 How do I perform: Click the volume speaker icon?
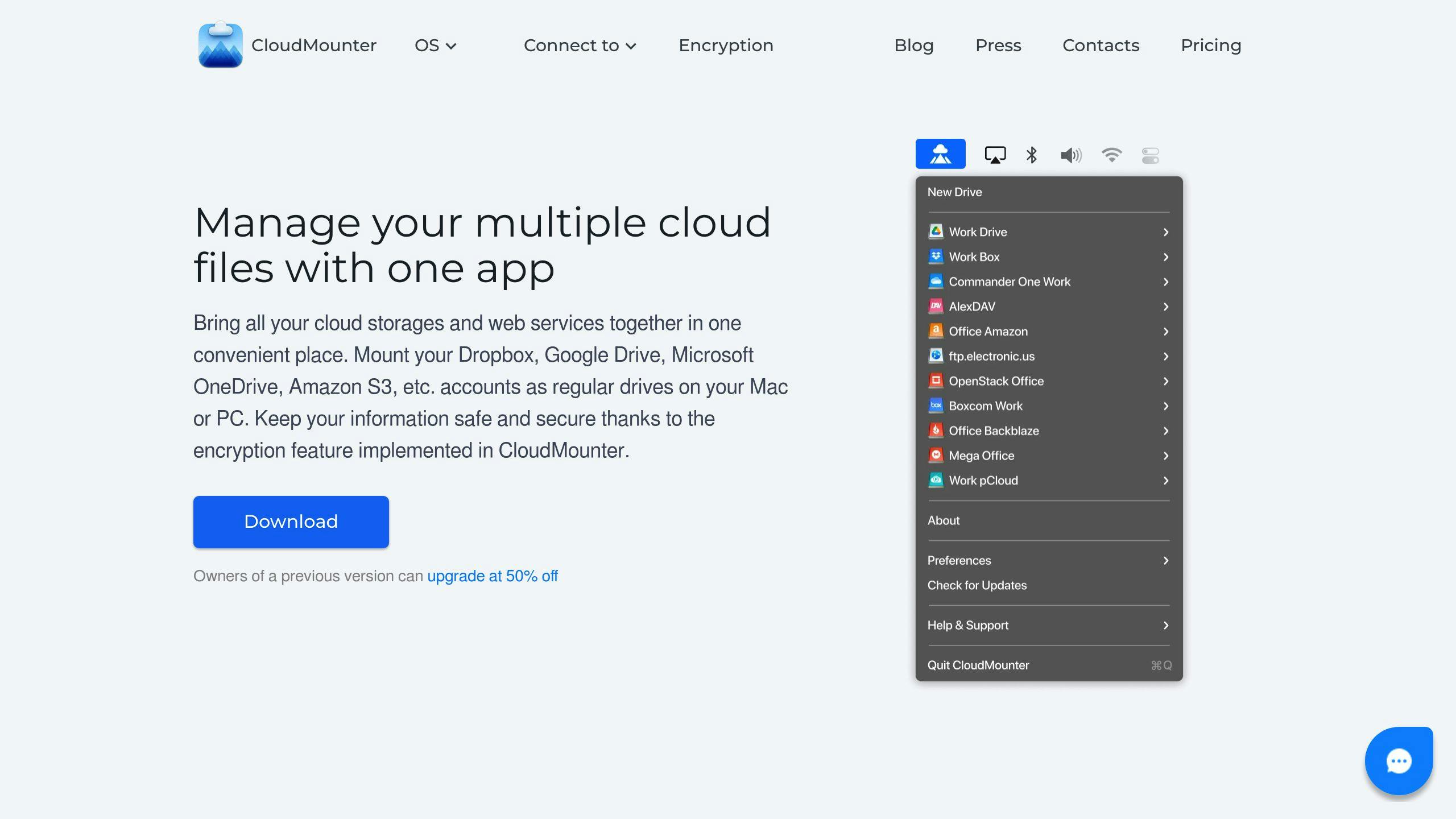(x=1070, y=155)
